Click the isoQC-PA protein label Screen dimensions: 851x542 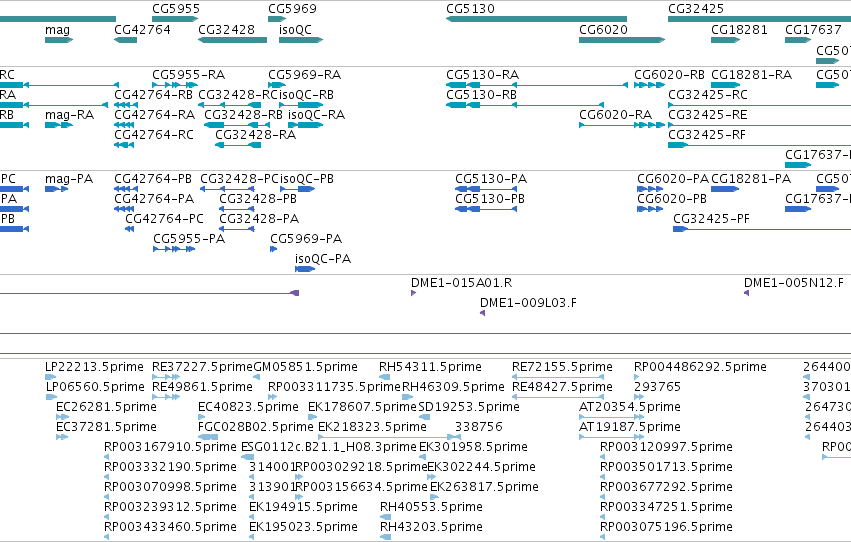[323, 259]
